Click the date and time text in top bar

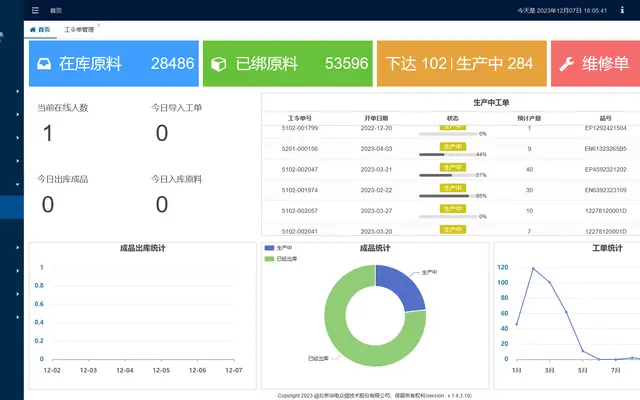coord(562,10)
